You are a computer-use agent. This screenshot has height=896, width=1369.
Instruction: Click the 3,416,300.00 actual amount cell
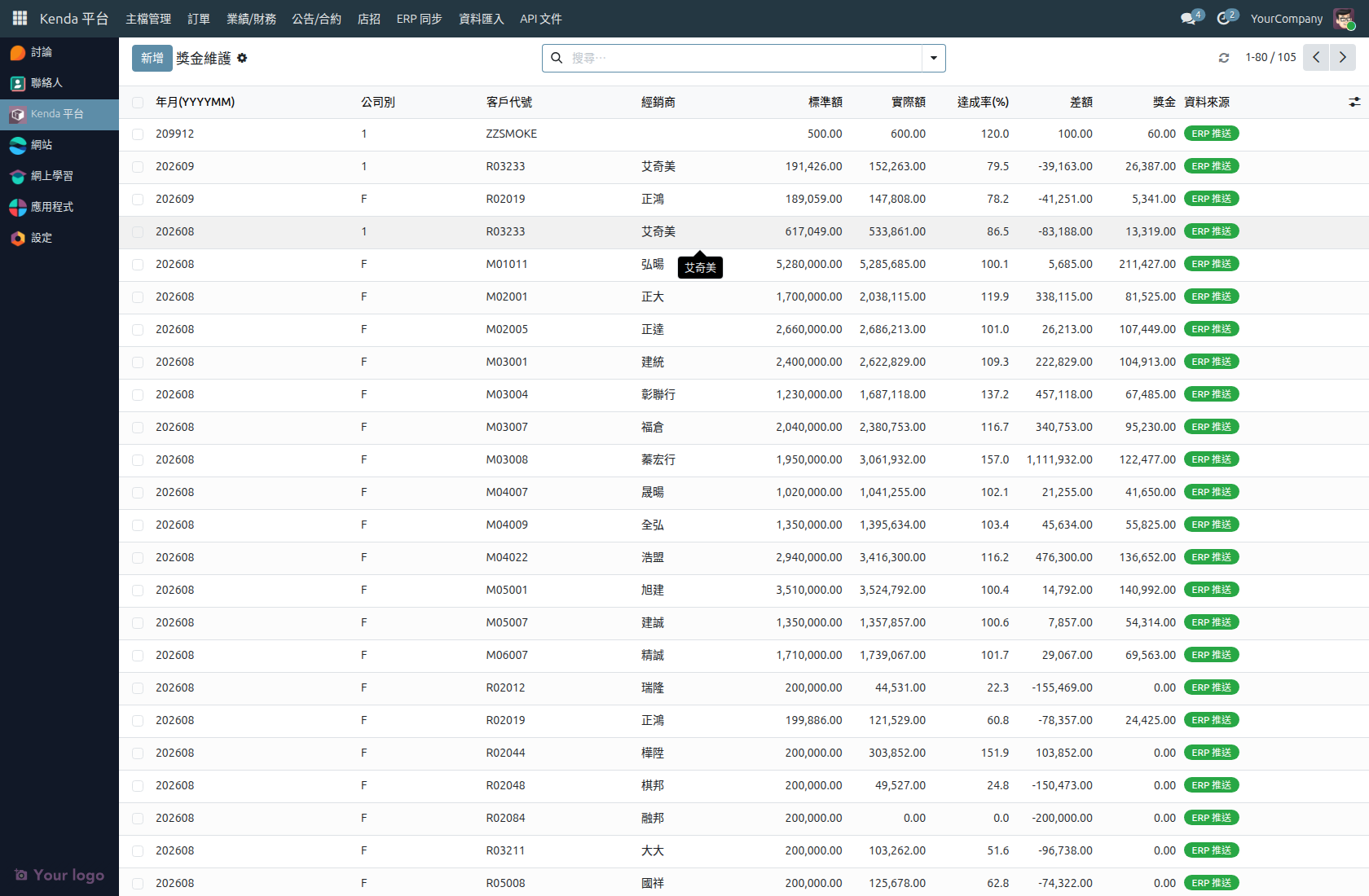click(x=892, y=557)
